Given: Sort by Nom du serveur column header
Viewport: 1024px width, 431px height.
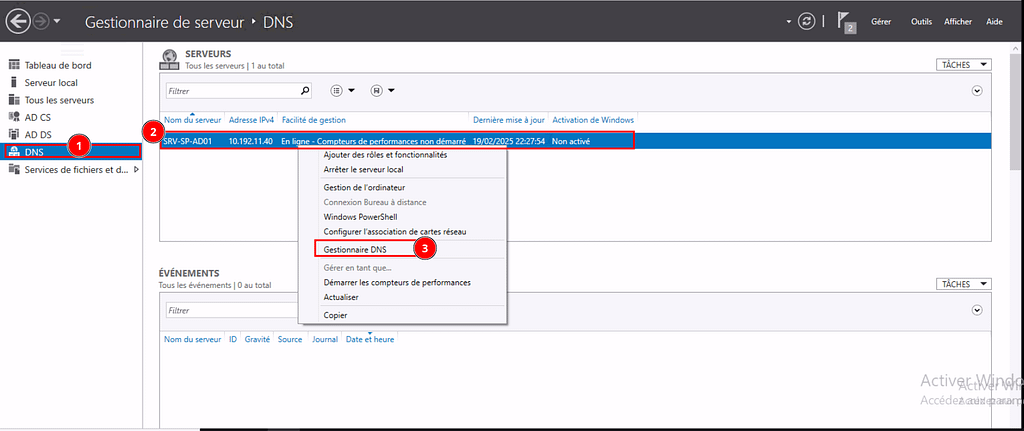Looking at the screenshot, I should (x=192, y=120).
